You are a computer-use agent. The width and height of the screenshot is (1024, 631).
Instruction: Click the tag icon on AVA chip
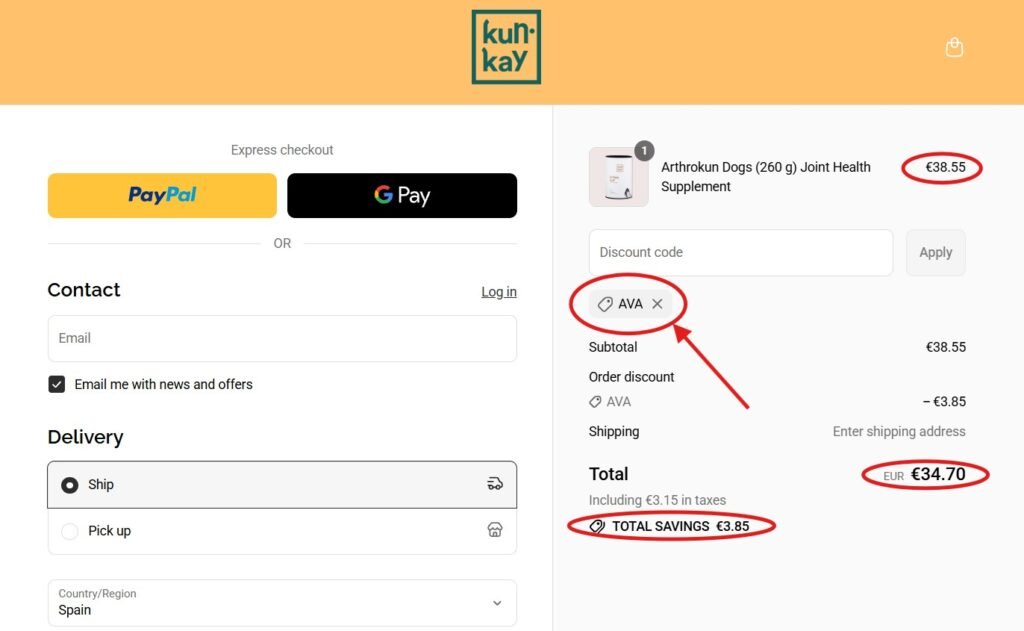(x=605, y=304)
